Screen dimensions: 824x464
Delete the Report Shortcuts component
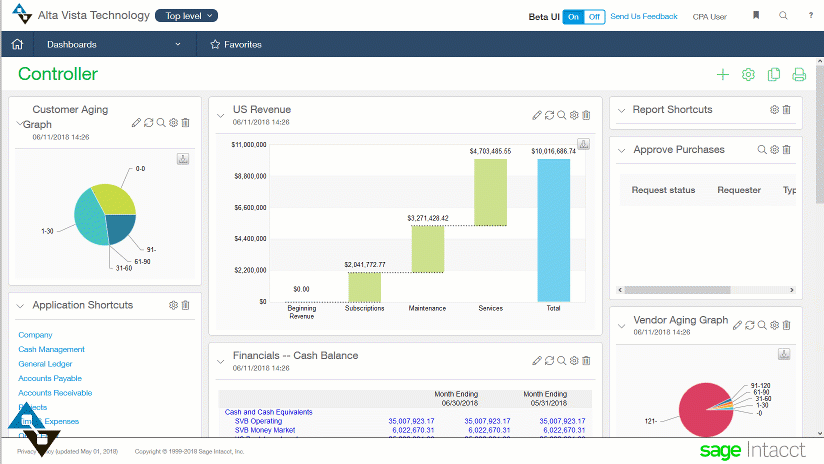click(787, 109)
